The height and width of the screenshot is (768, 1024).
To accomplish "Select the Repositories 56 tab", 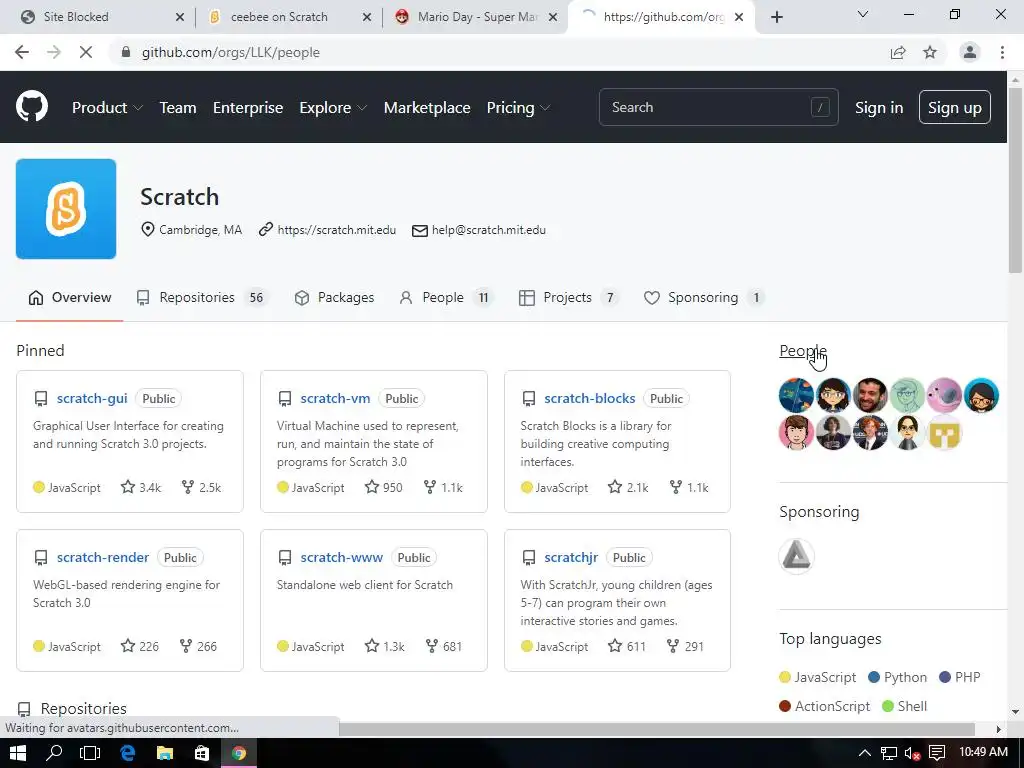I will point(202,298).
